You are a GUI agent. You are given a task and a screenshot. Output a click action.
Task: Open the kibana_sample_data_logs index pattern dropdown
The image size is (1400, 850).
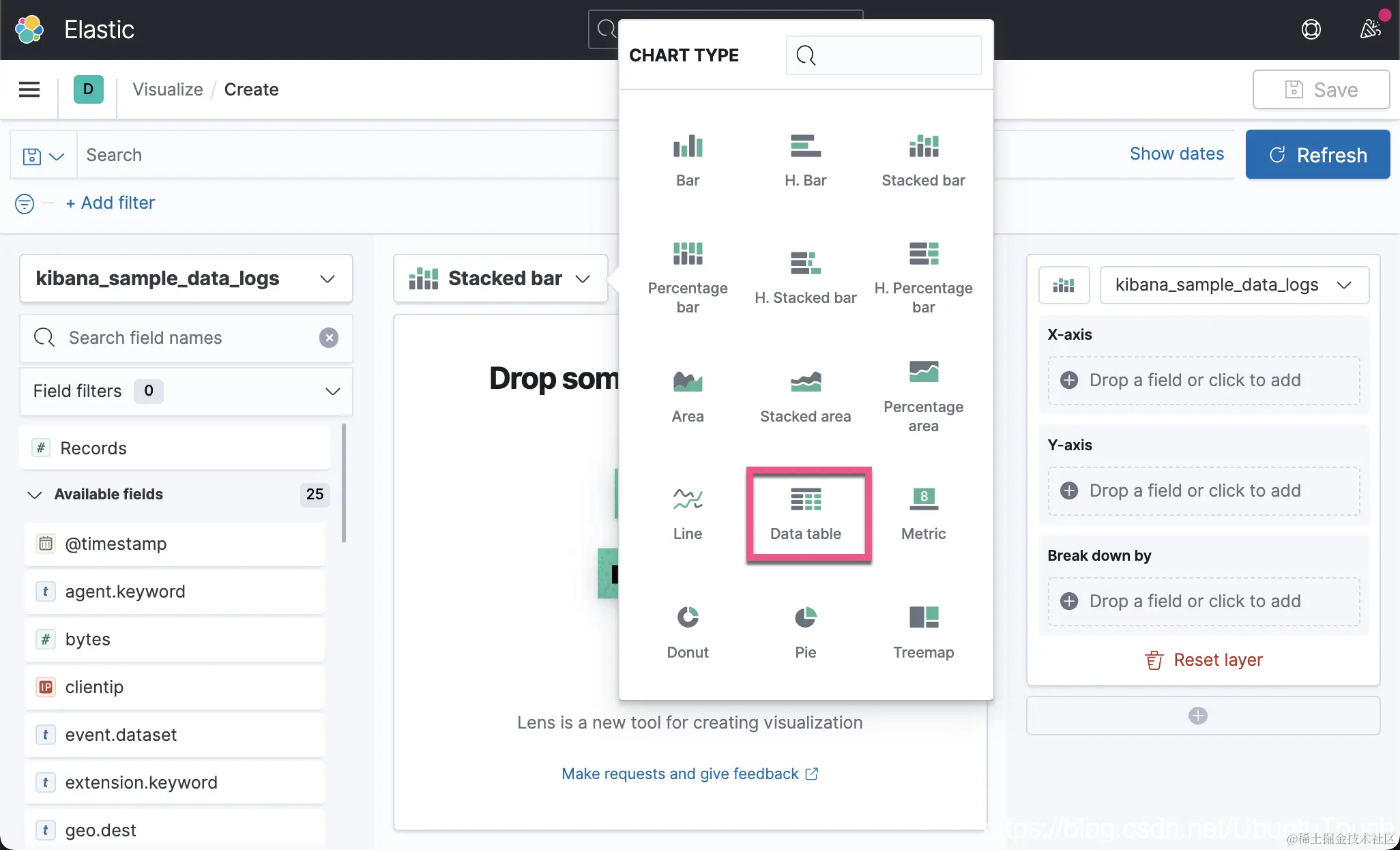[186, 278]
